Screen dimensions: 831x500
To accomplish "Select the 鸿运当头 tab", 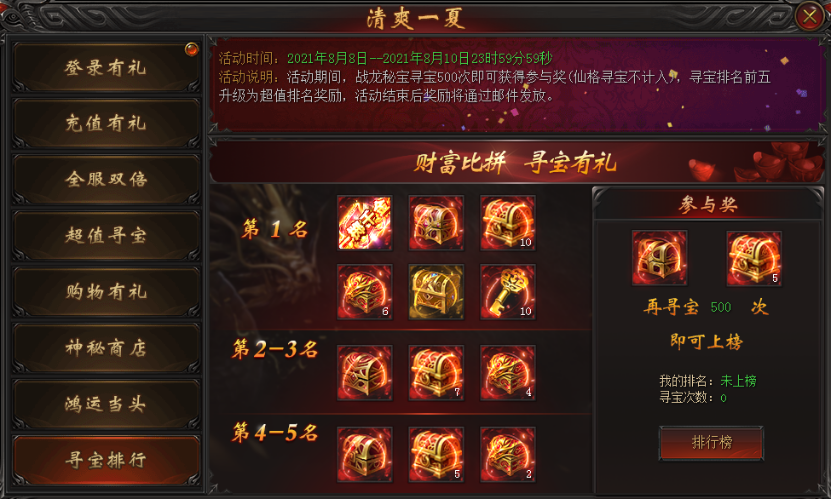I will 106,404.
